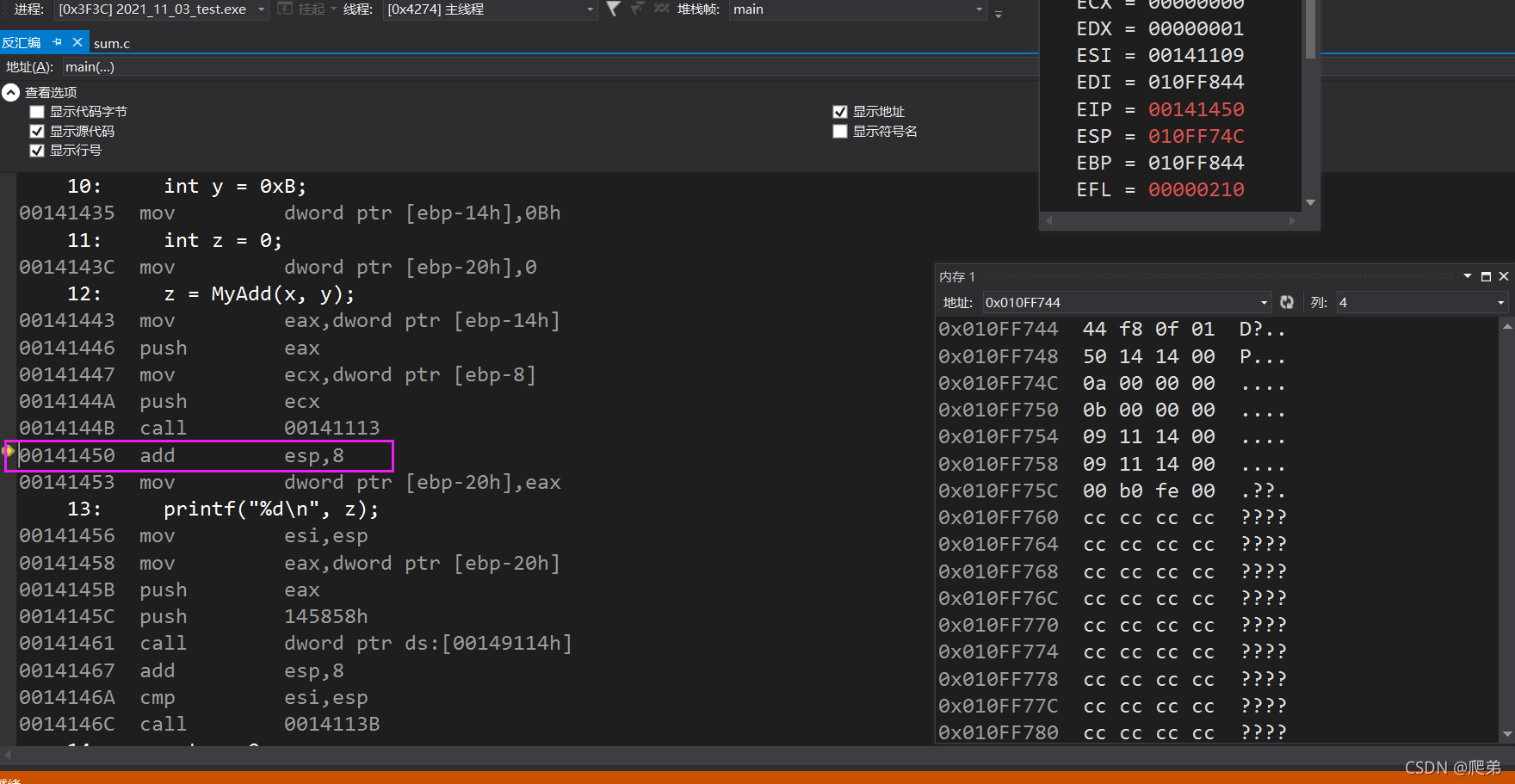Open the thread dropdown showing main thread
Viewport: 1515px width, 784px height.
(x=491, y=9)
